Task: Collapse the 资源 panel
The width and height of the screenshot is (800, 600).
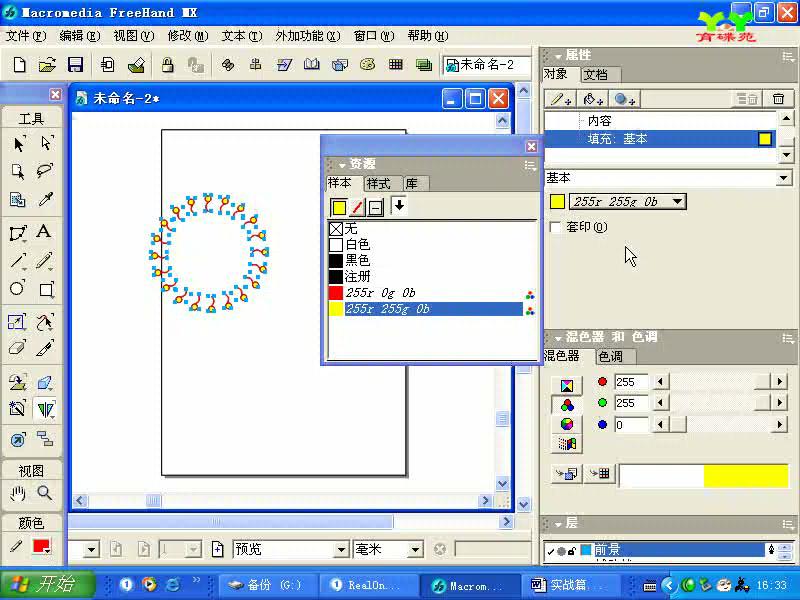Action: (x=342, y=165)
